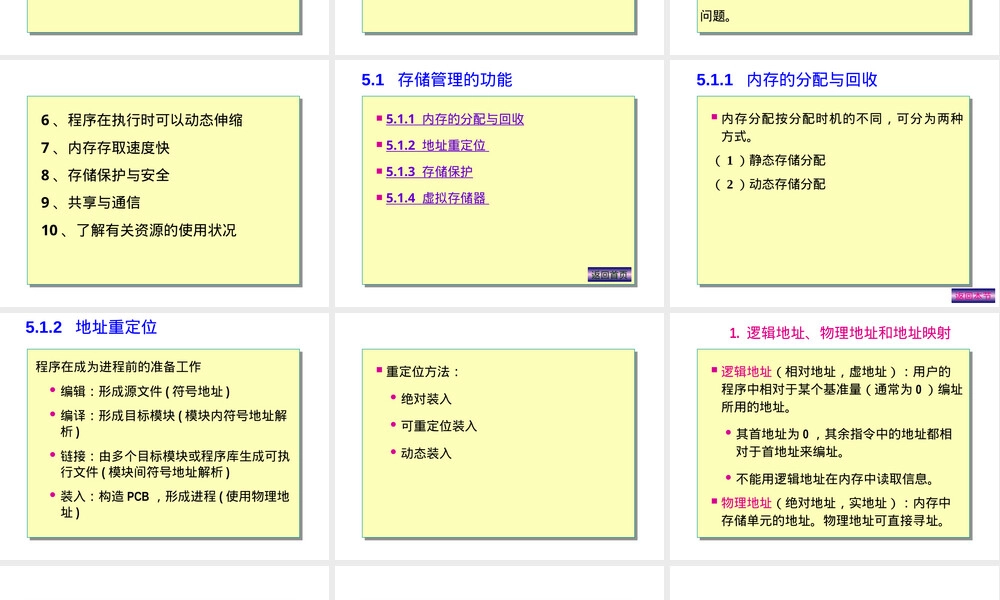1000x600 pixels.
Task: Open the 5.1.1 内存的分配与回收 link
Action: (x=455, y=119)
